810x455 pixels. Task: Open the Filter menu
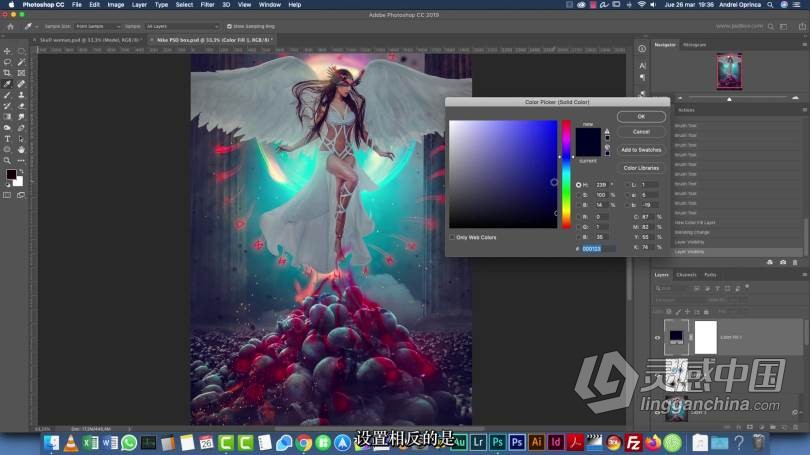point(207,5)
